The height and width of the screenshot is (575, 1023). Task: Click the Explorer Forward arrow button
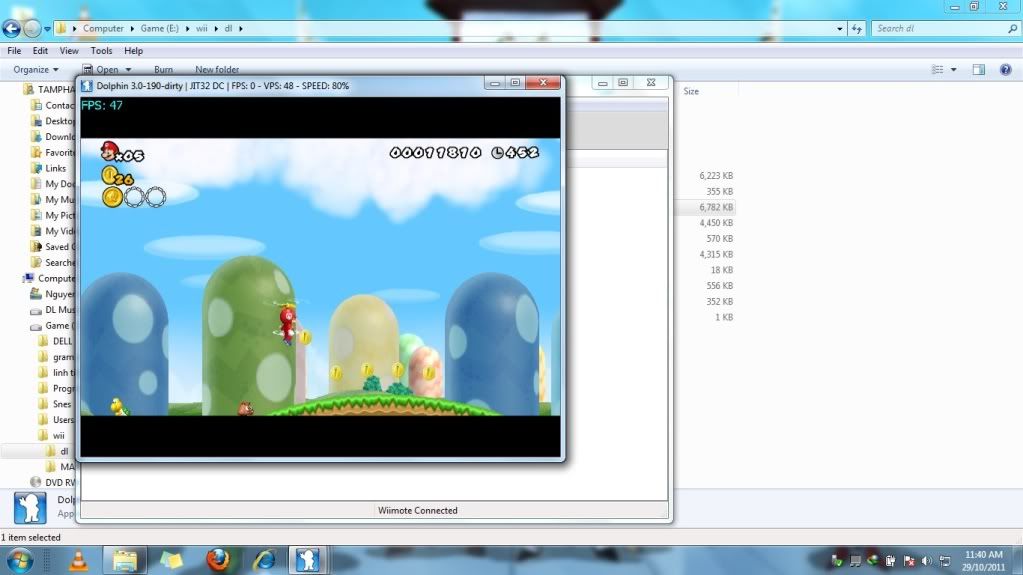click(31, 29)
